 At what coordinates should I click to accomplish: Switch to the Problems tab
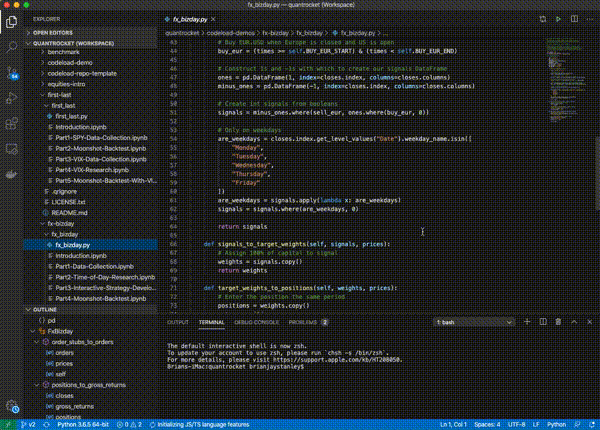click(302, 323)
